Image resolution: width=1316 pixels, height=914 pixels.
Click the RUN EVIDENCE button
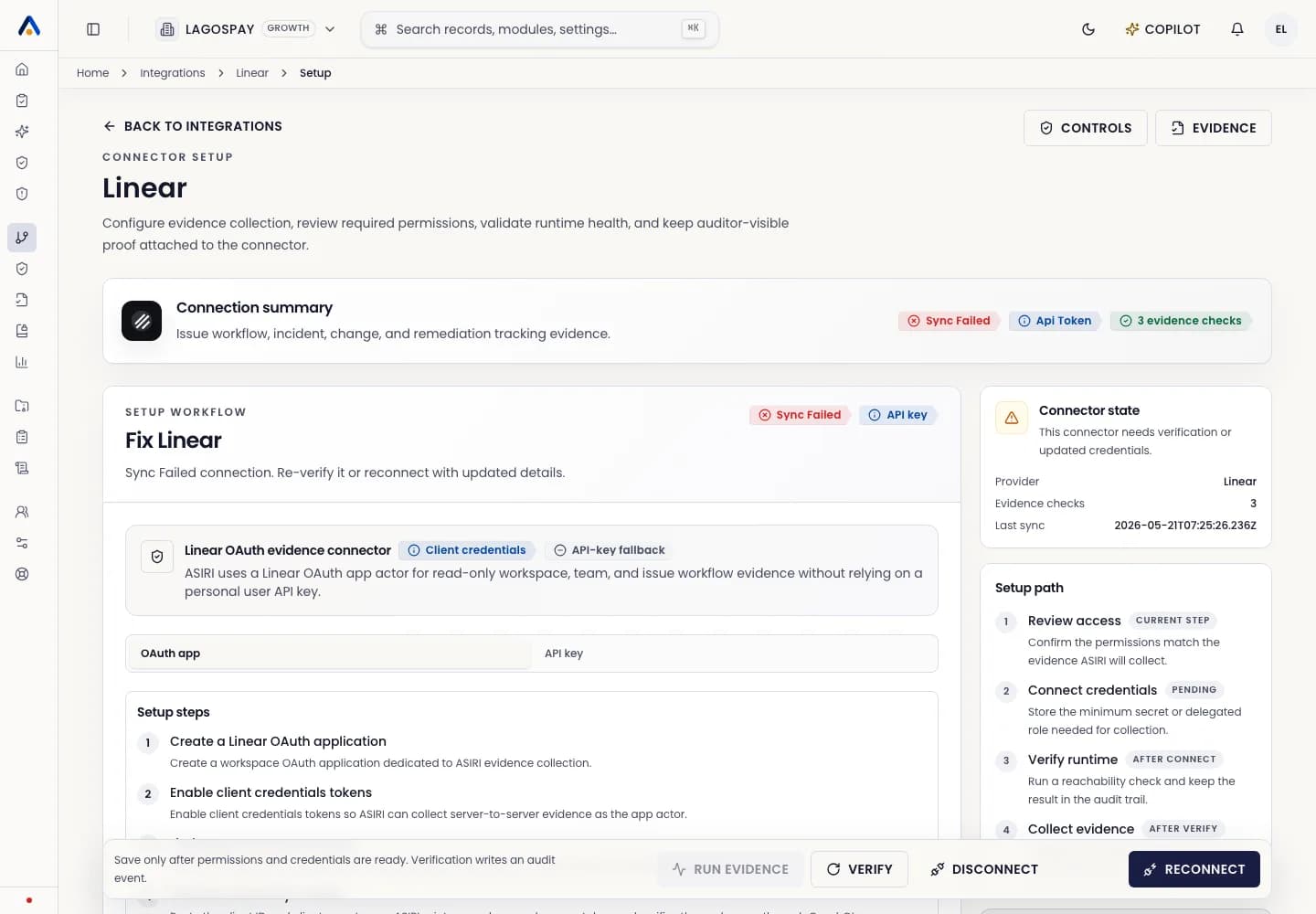coord(730,869)
